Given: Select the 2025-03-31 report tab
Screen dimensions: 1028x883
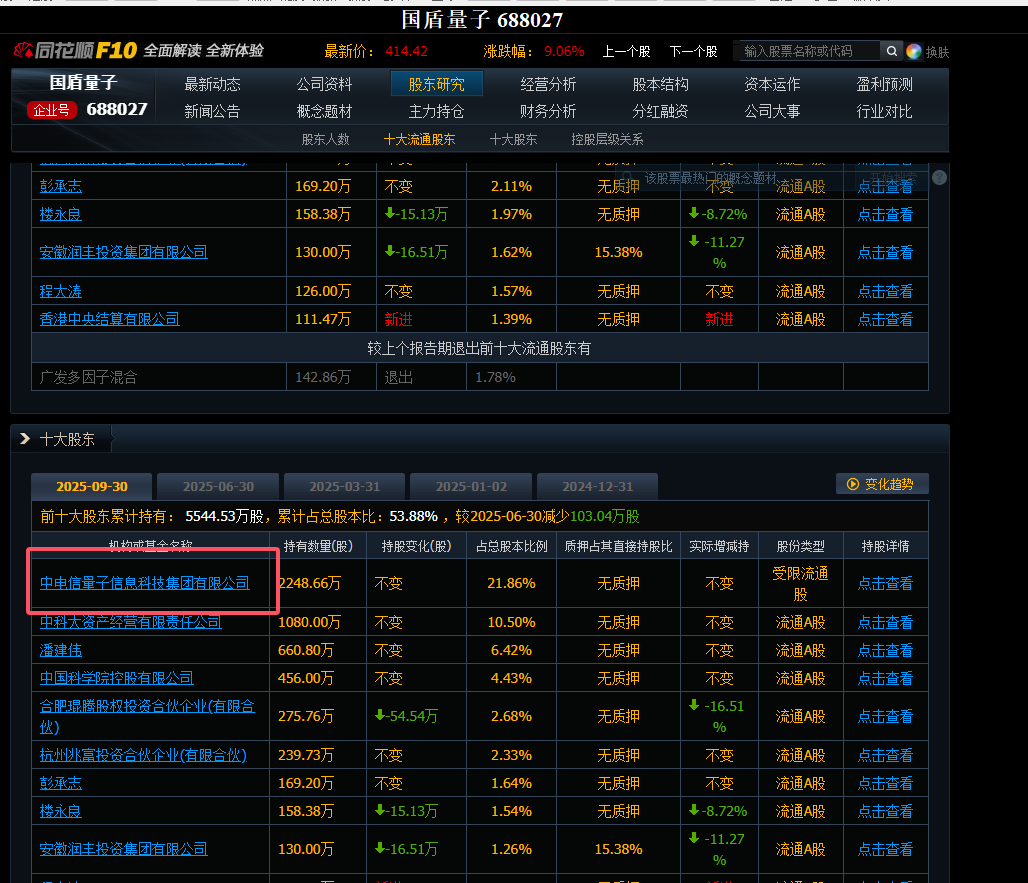Looking at the screenshot, I should click(x=345, y=486).
